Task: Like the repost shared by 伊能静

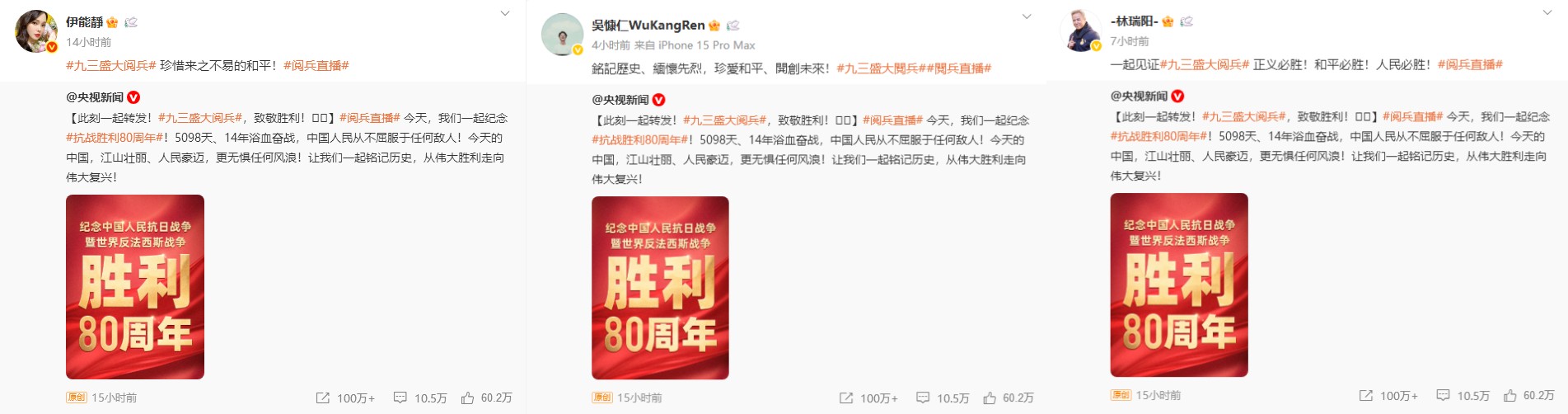Action: click(467, 398)
